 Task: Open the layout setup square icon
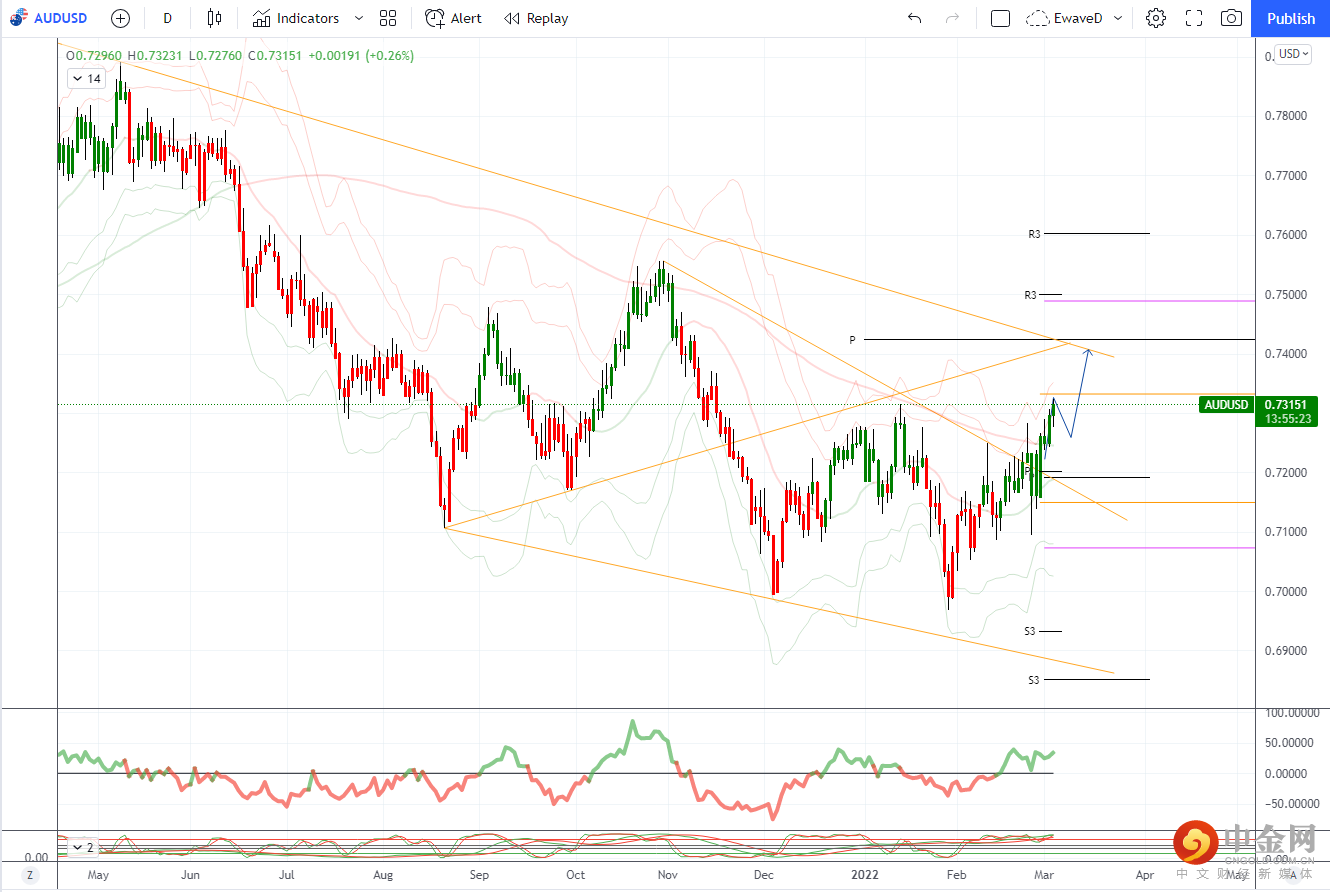pos(1000,18)
